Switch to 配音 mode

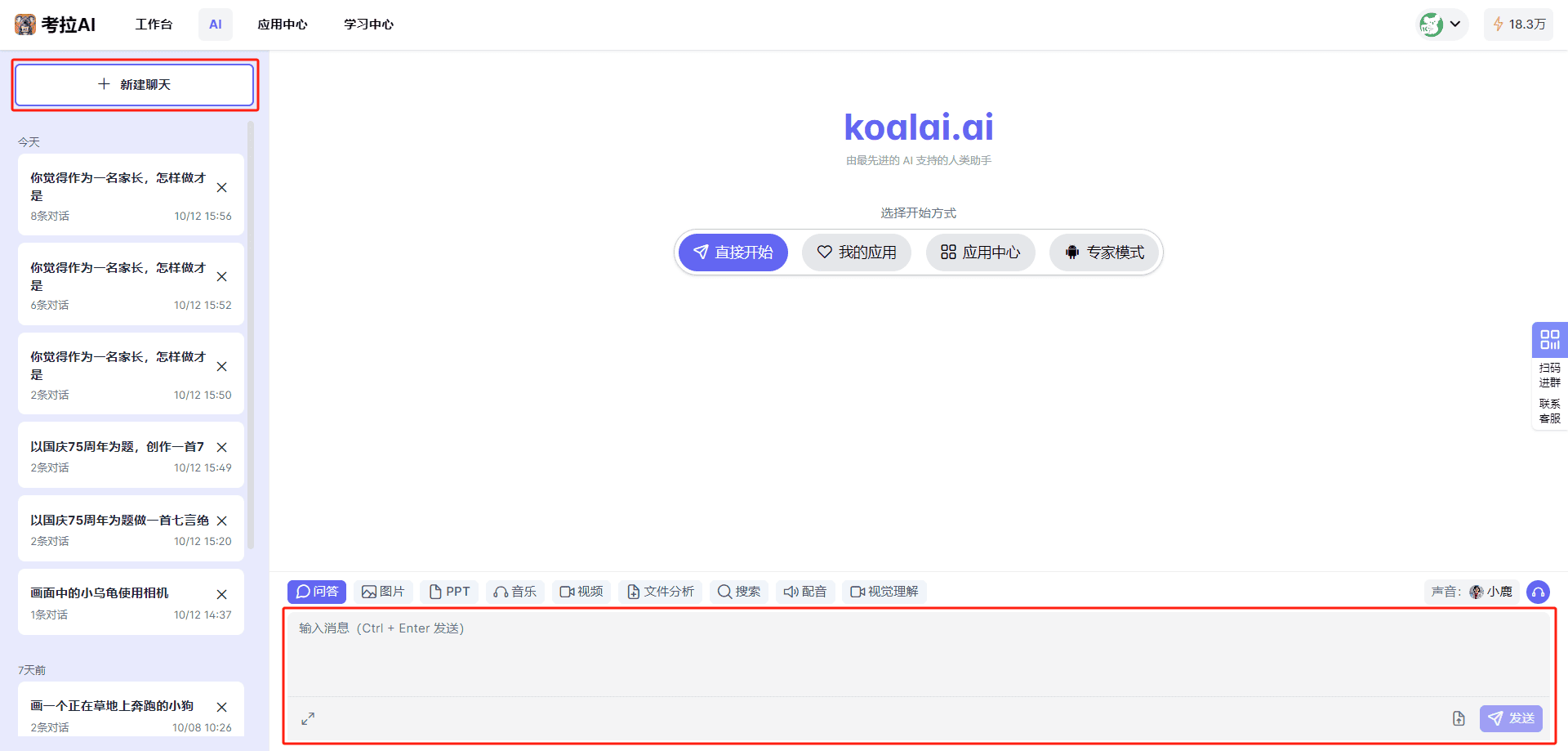click(805, 592)
